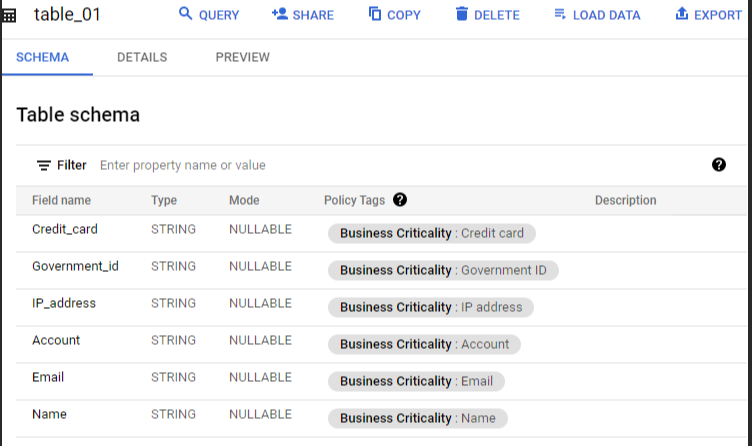Click the Load Data icon

coord(560,15)
